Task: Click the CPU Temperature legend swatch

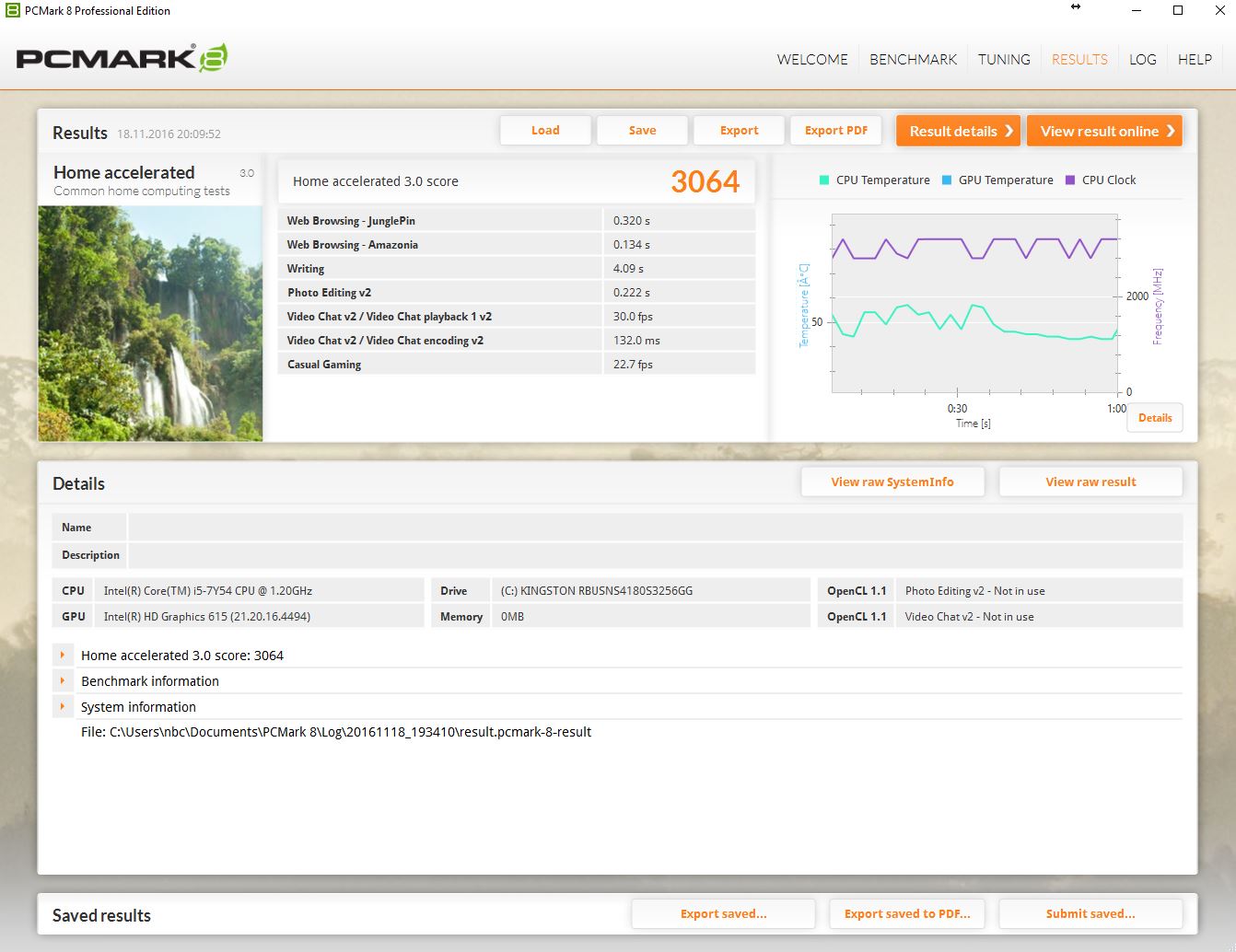Action: click(x=824, y=180)
